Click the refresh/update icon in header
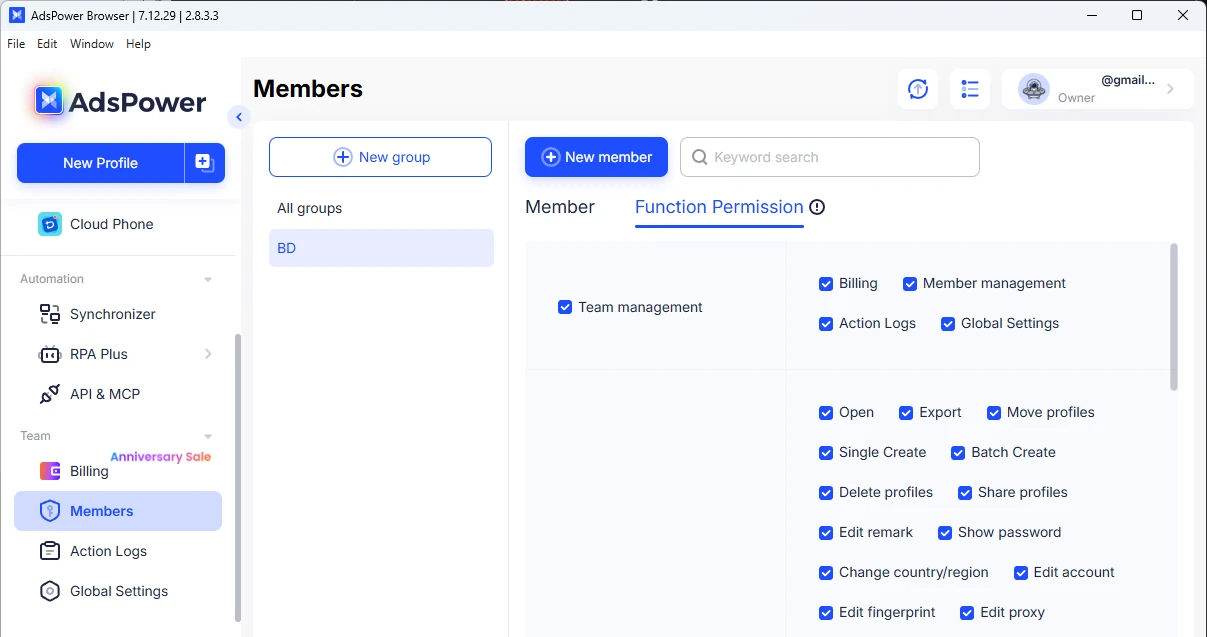 click(x=918, y=89)
